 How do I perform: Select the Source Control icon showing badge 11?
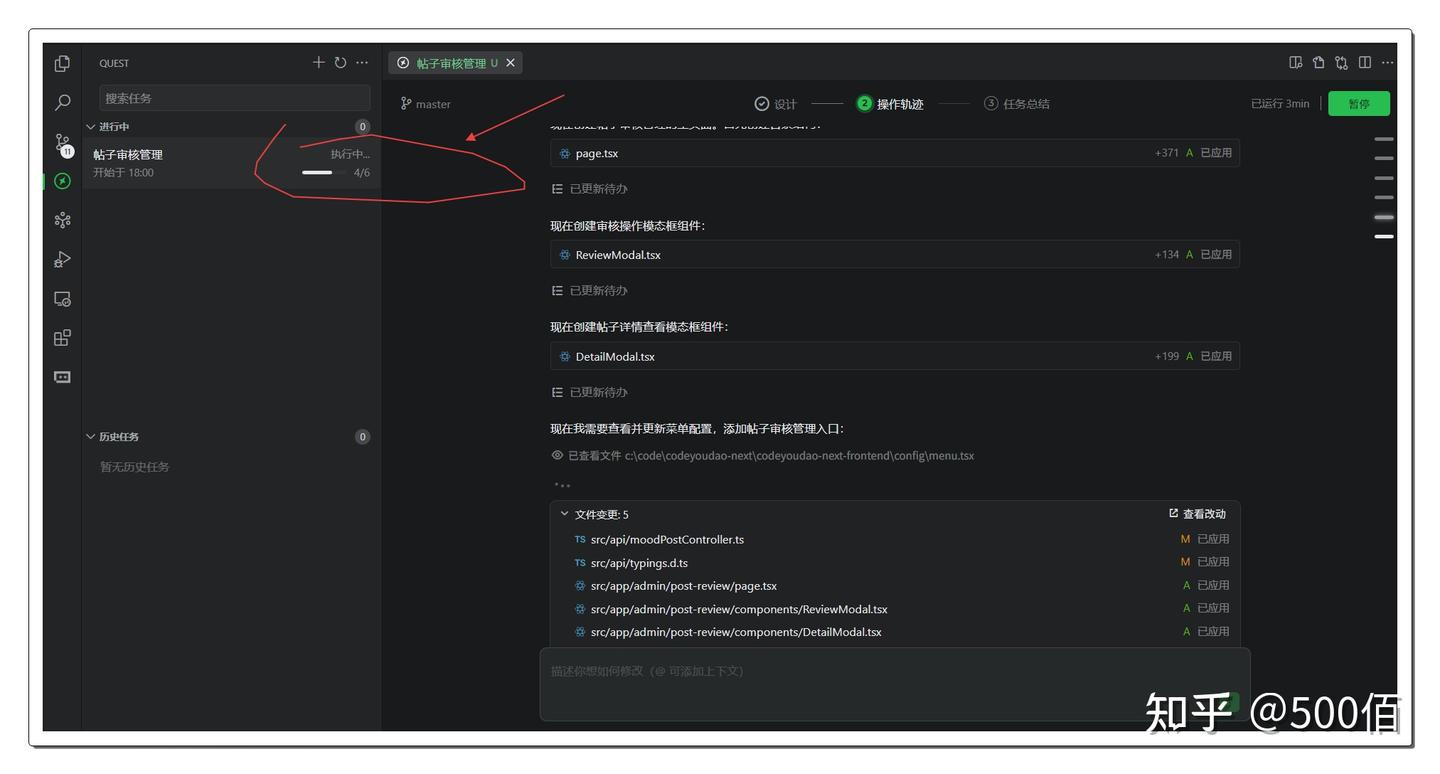[62, 143]
